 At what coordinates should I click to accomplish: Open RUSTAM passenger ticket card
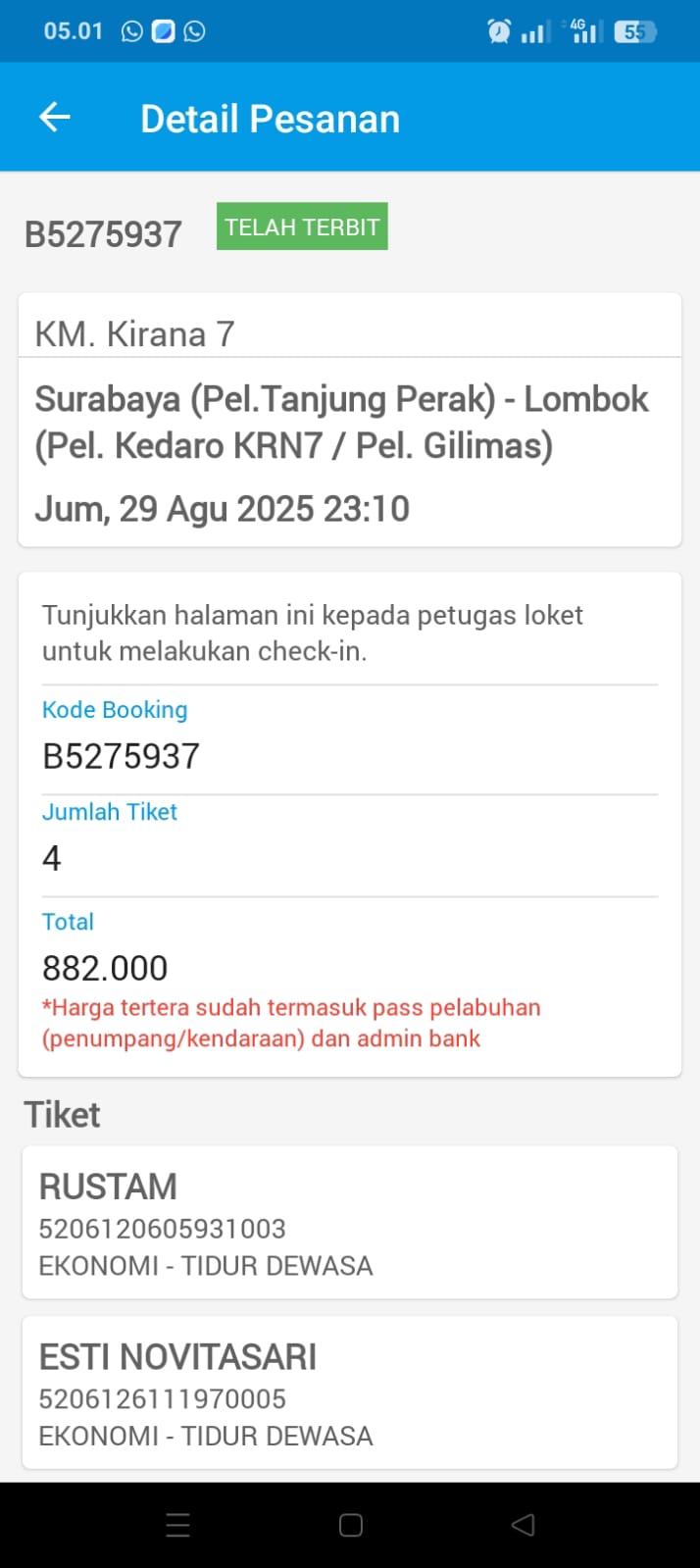(x=349, y=1223)
